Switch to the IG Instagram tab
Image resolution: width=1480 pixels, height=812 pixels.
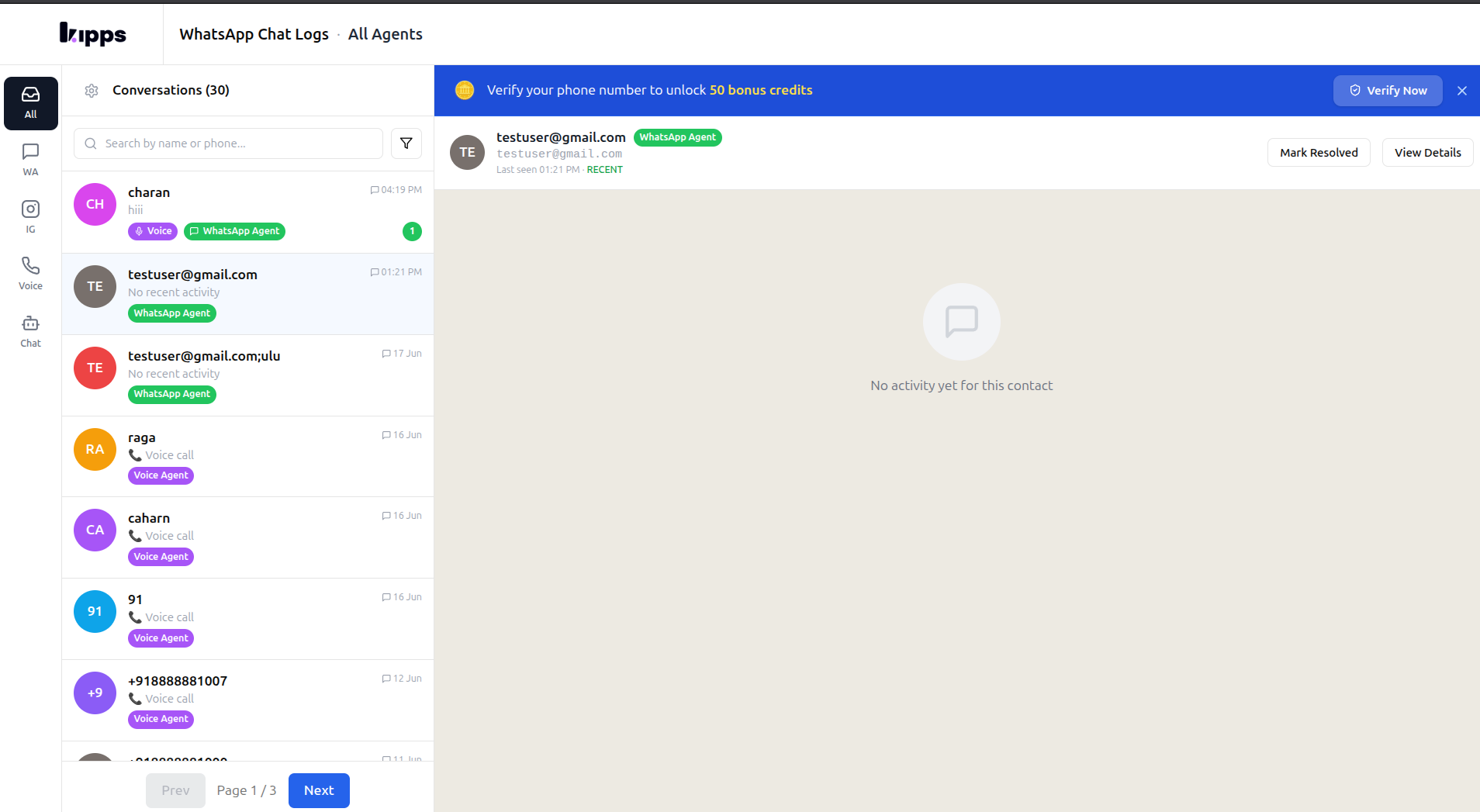[30, 217]
